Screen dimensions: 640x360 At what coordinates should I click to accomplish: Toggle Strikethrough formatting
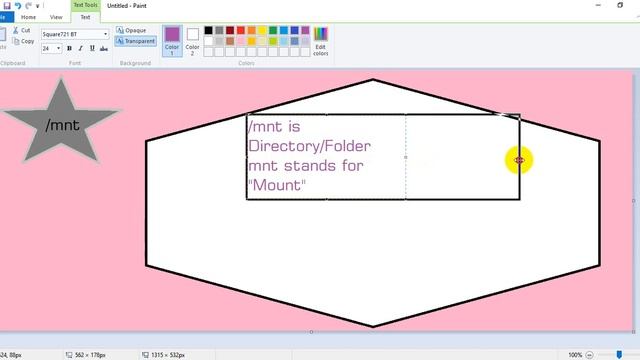pos(104,49)
